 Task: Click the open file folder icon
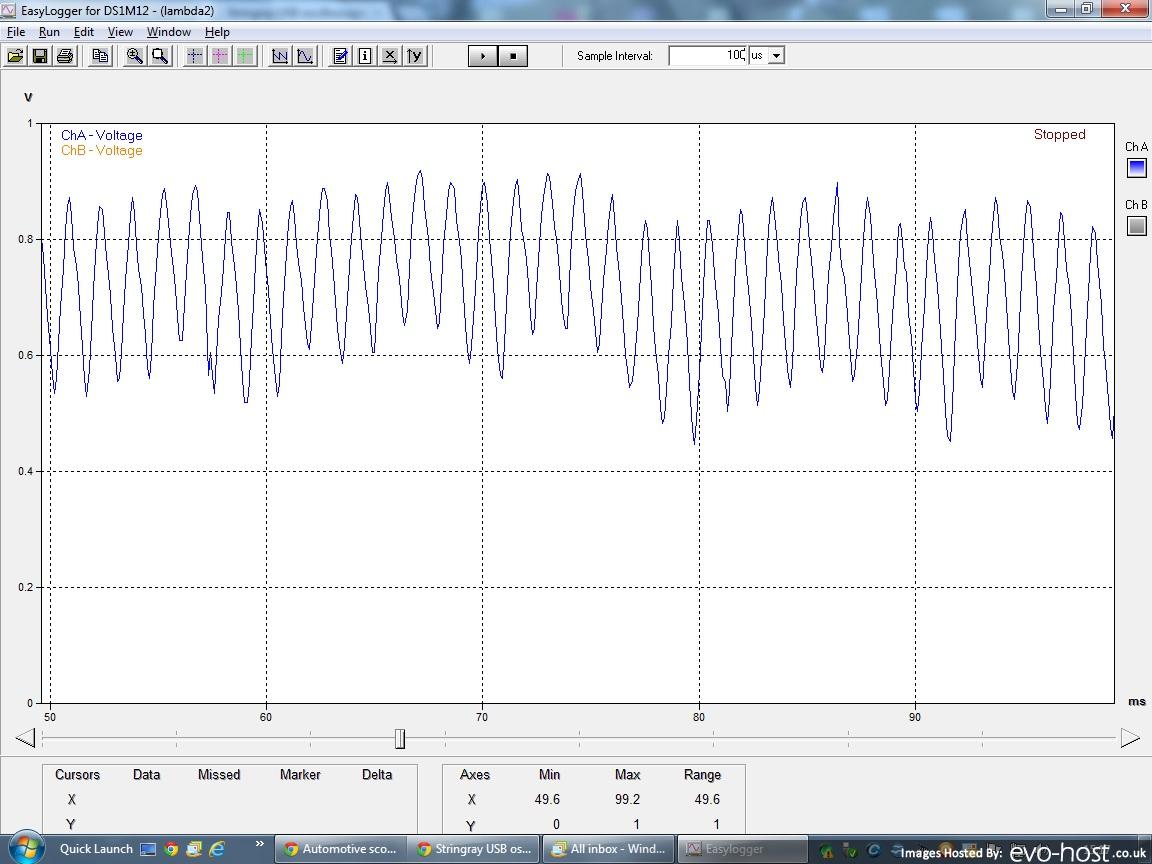15,56
